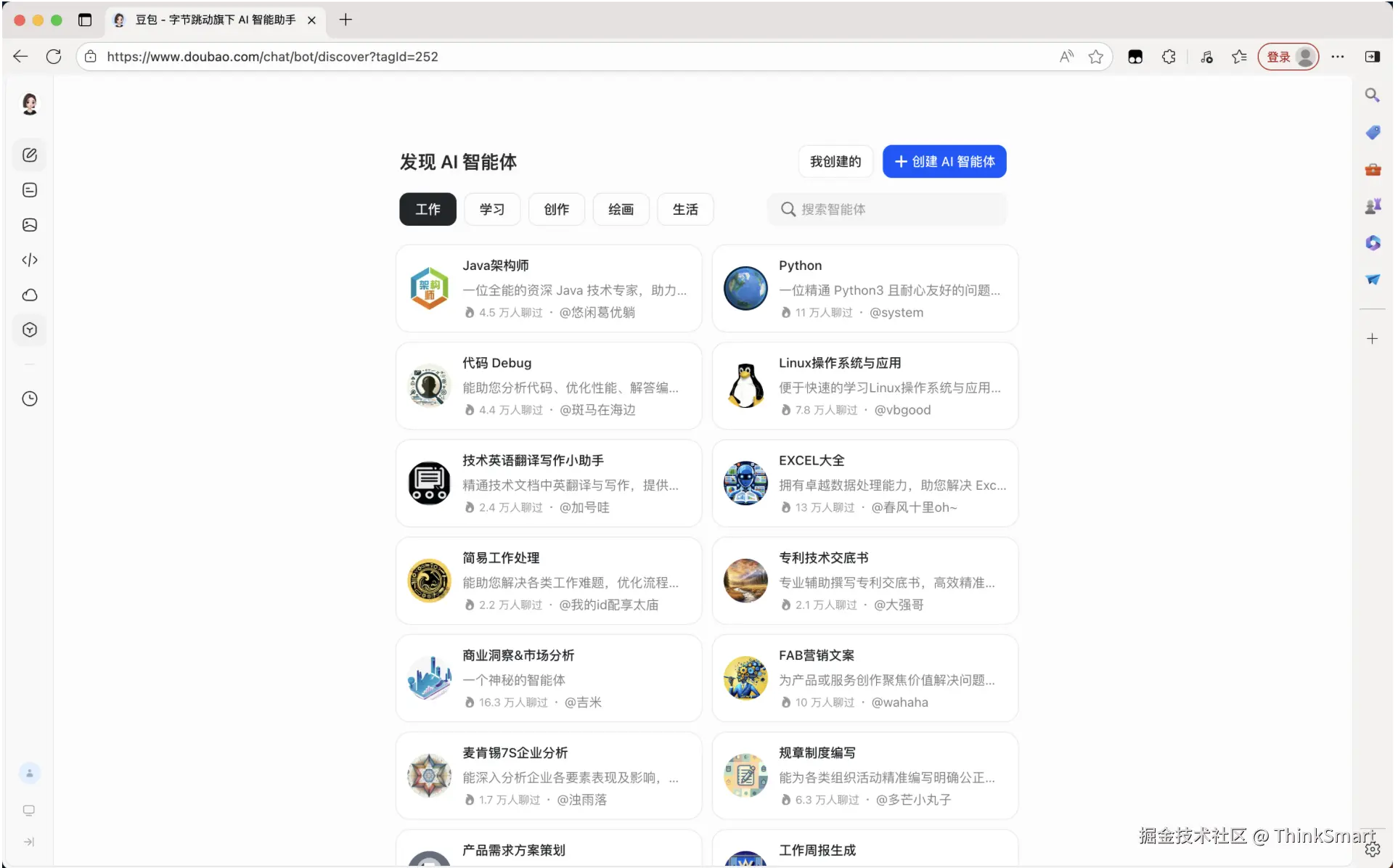Collapse the sidebar arrow at bottom left
The width and height of the screenshot is (1398, 868).
tap(29, 842)
